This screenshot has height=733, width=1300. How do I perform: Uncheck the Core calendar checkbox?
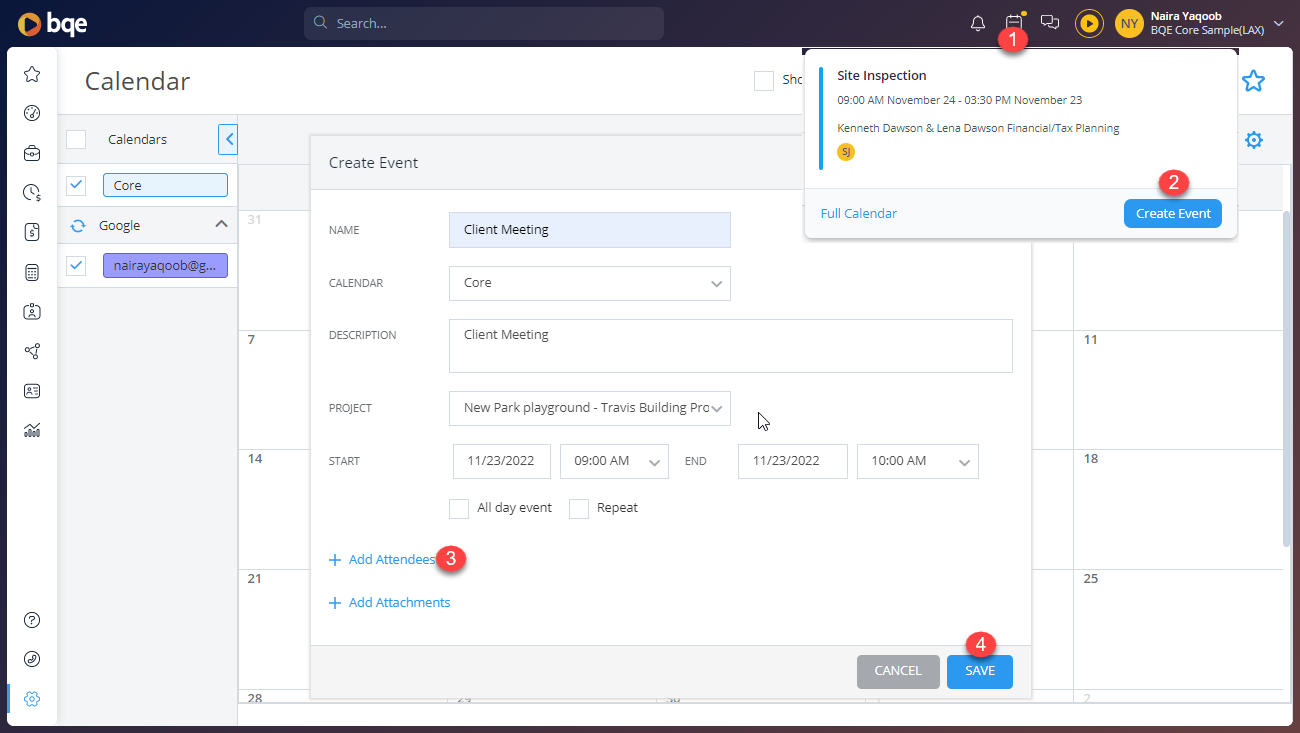pos(76,185)
